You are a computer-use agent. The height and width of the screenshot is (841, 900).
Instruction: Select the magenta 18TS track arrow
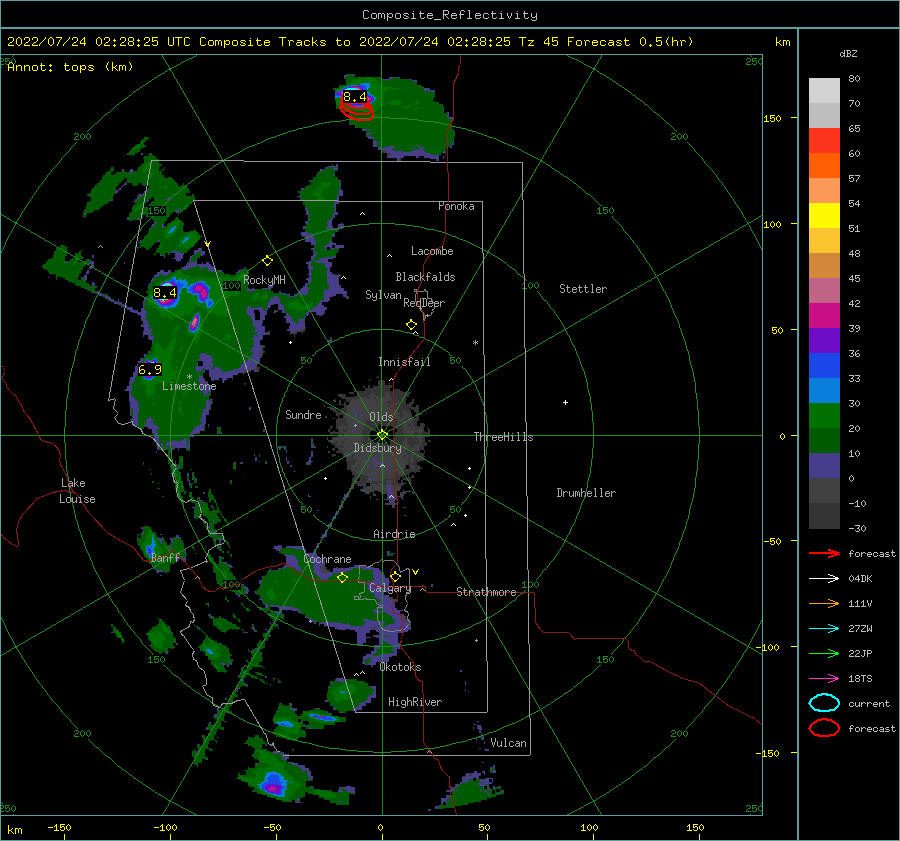[x=824, y=679]
